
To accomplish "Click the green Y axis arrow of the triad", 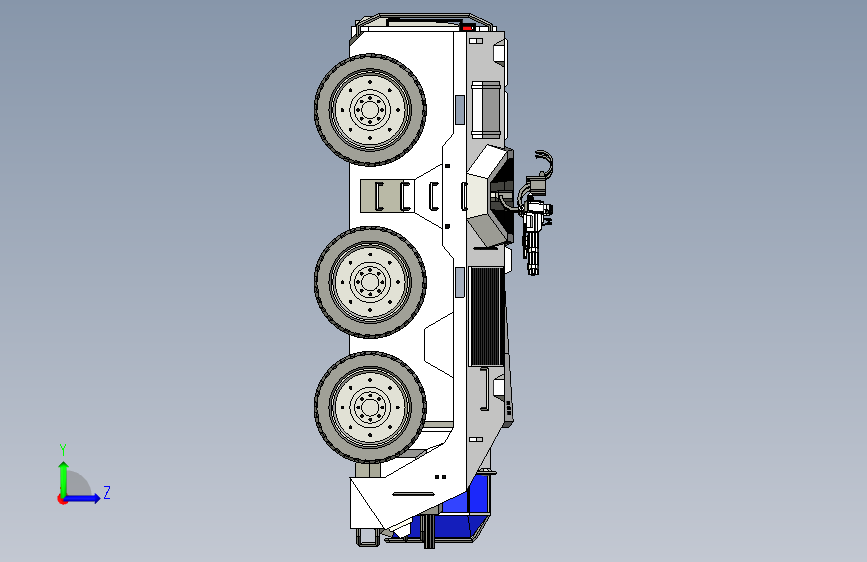I will [x=64, y=479].
